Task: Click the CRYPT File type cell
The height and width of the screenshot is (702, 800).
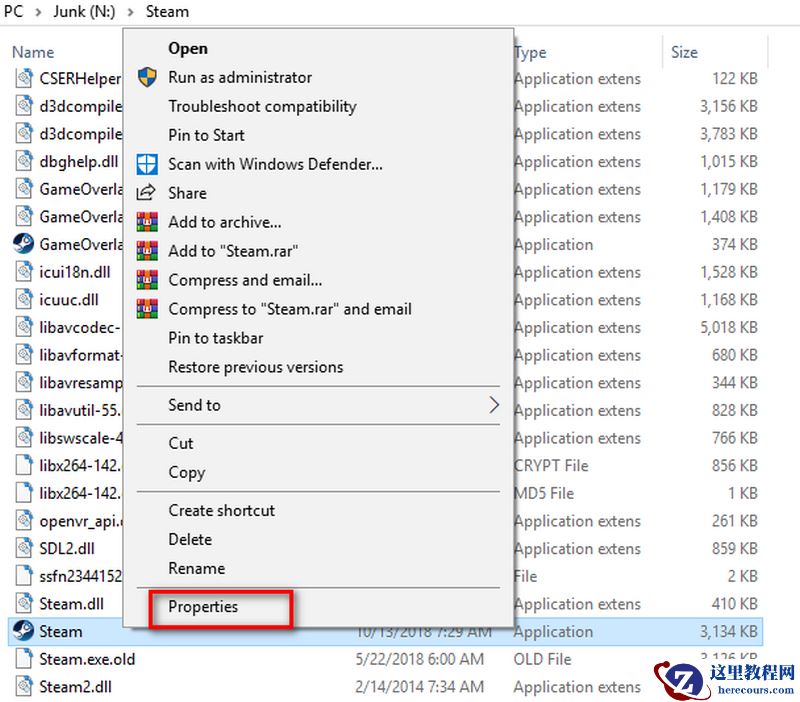Action: 551,466
